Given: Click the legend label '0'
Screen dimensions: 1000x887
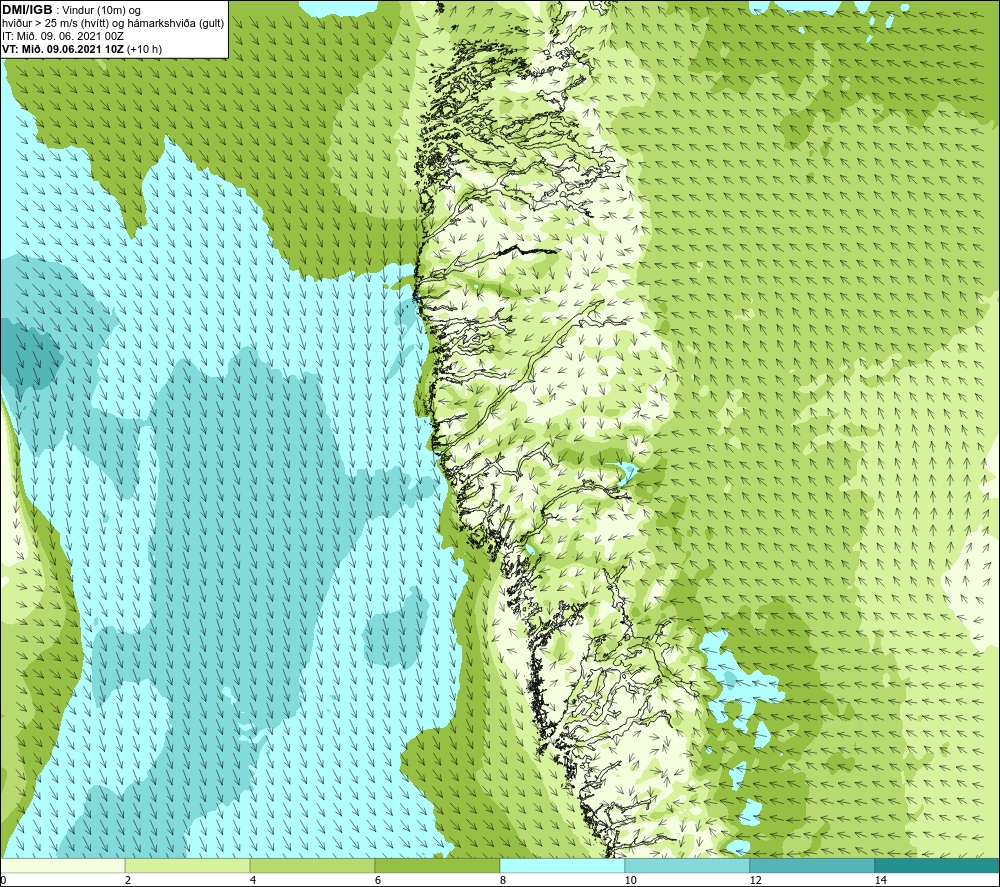Looking at the screenshot, I should (3, 881).
